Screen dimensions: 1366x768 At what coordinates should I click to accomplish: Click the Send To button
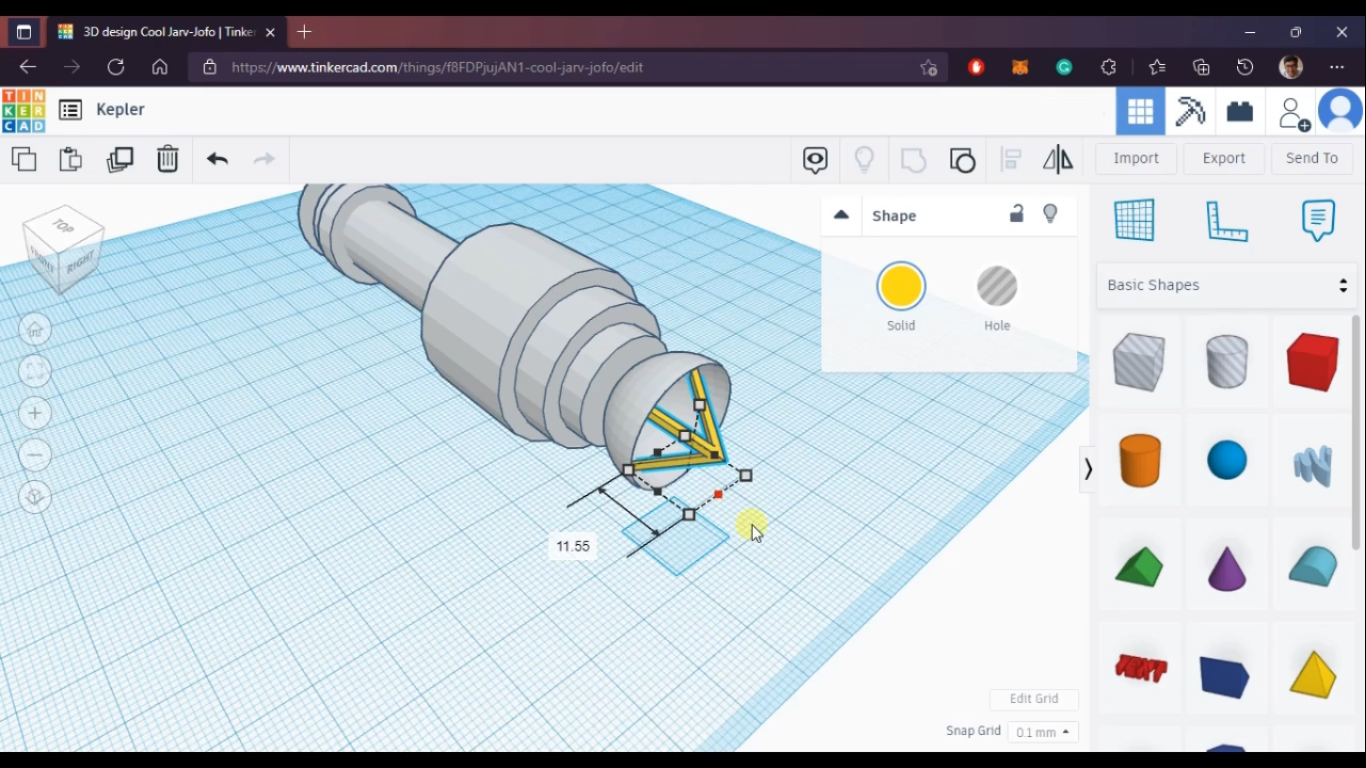tap(1312, 158)
